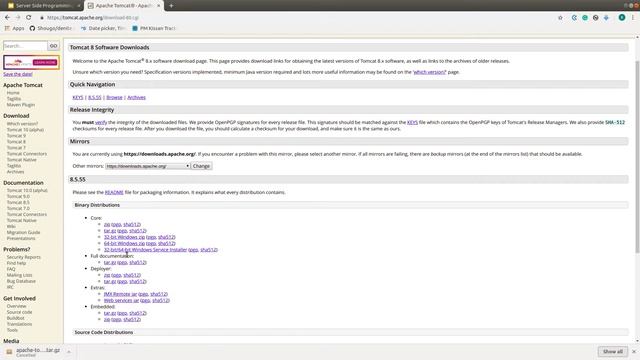This screenshot has width=640, height=360.
Task: Download the Web services jar
Action: (121, 300)
